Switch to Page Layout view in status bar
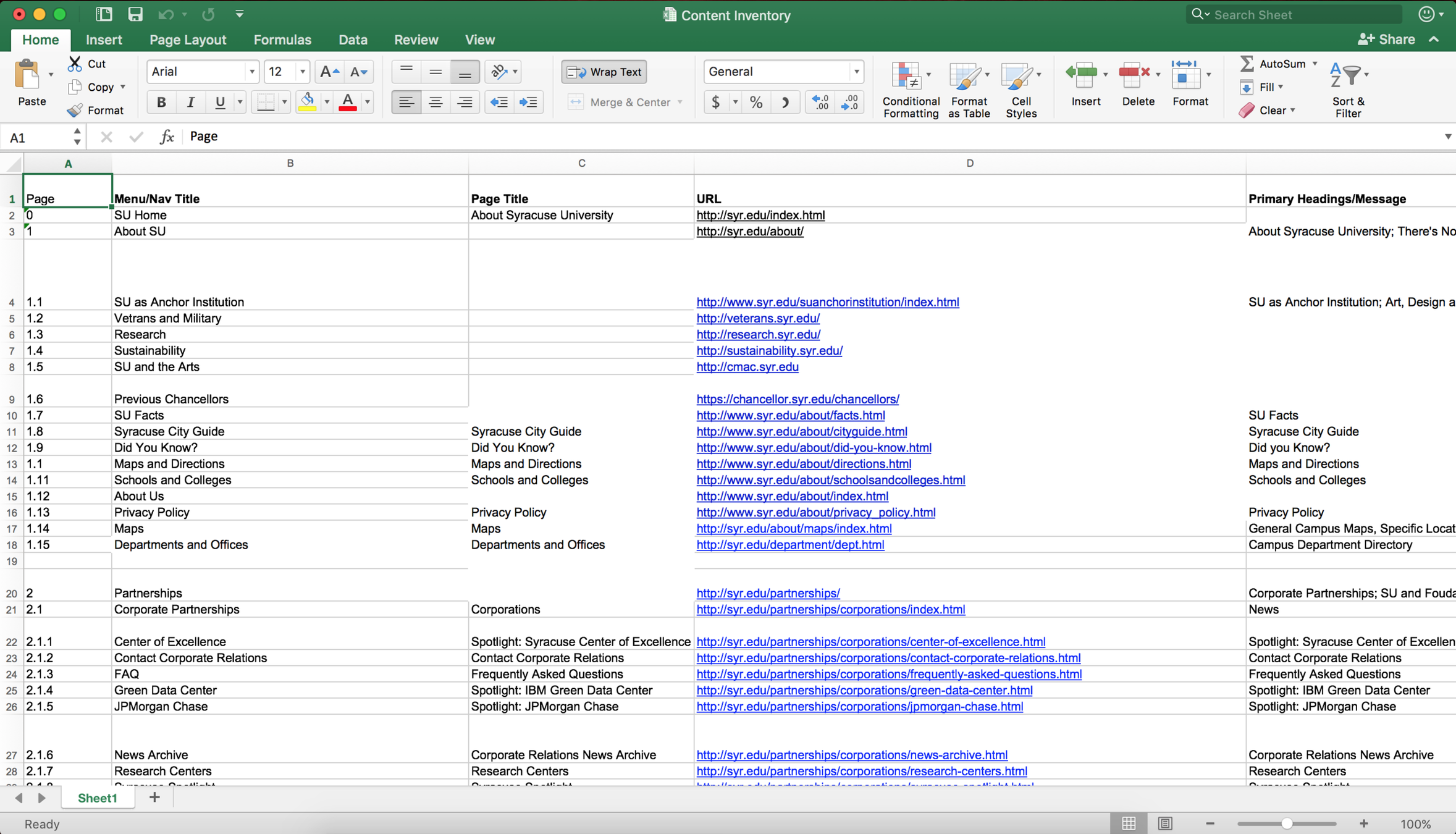 (1165, 823)
